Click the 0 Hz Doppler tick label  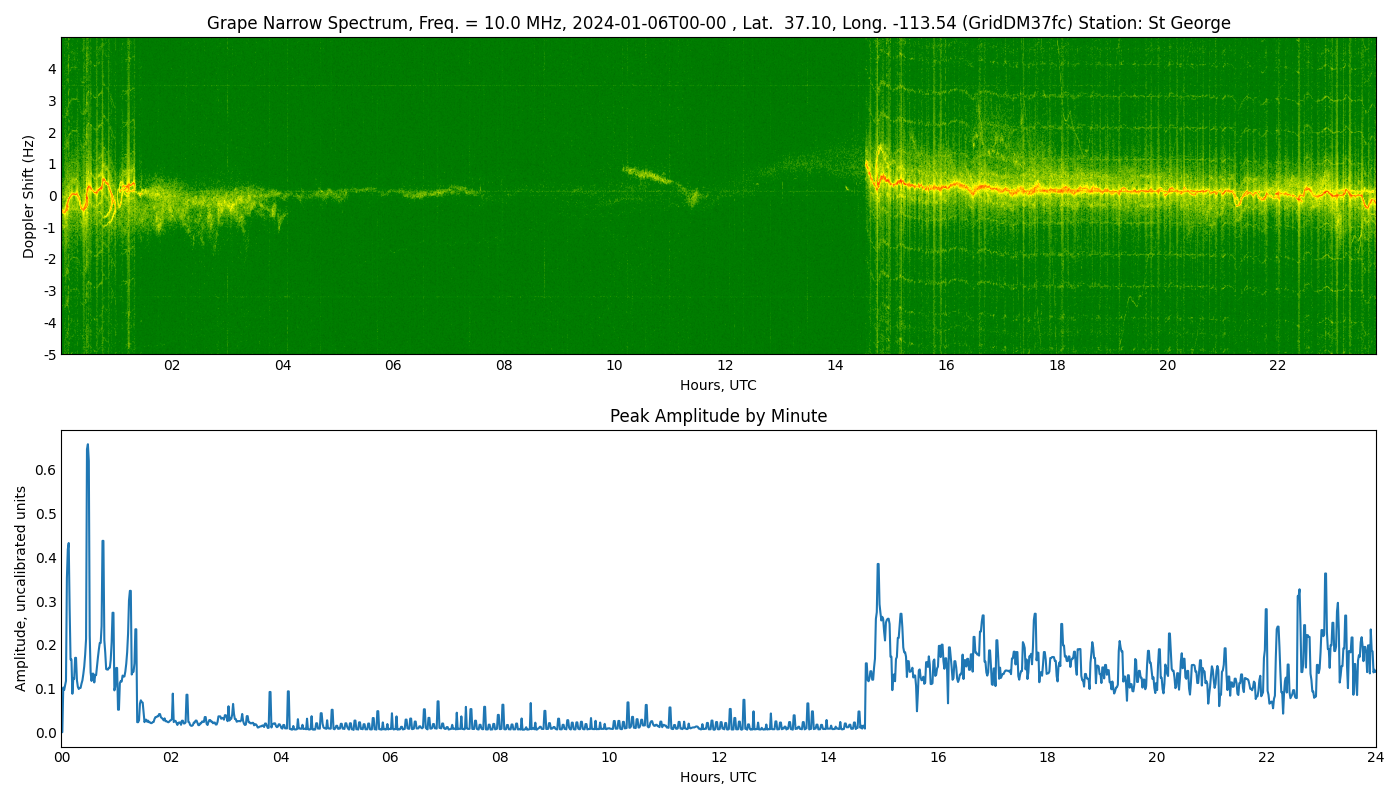tap(52, 196)
